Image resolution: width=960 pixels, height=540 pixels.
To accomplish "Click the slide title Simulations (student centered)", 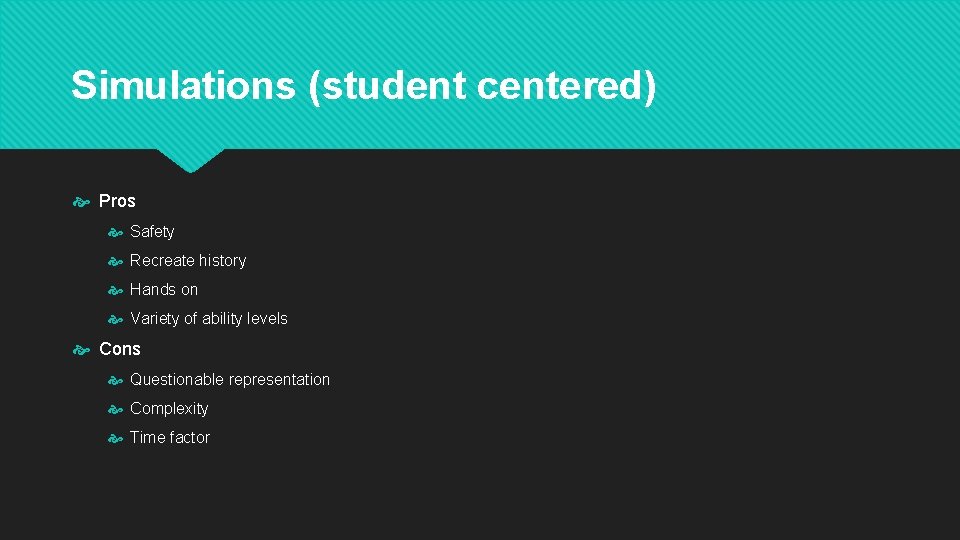I will click(364, 86).
